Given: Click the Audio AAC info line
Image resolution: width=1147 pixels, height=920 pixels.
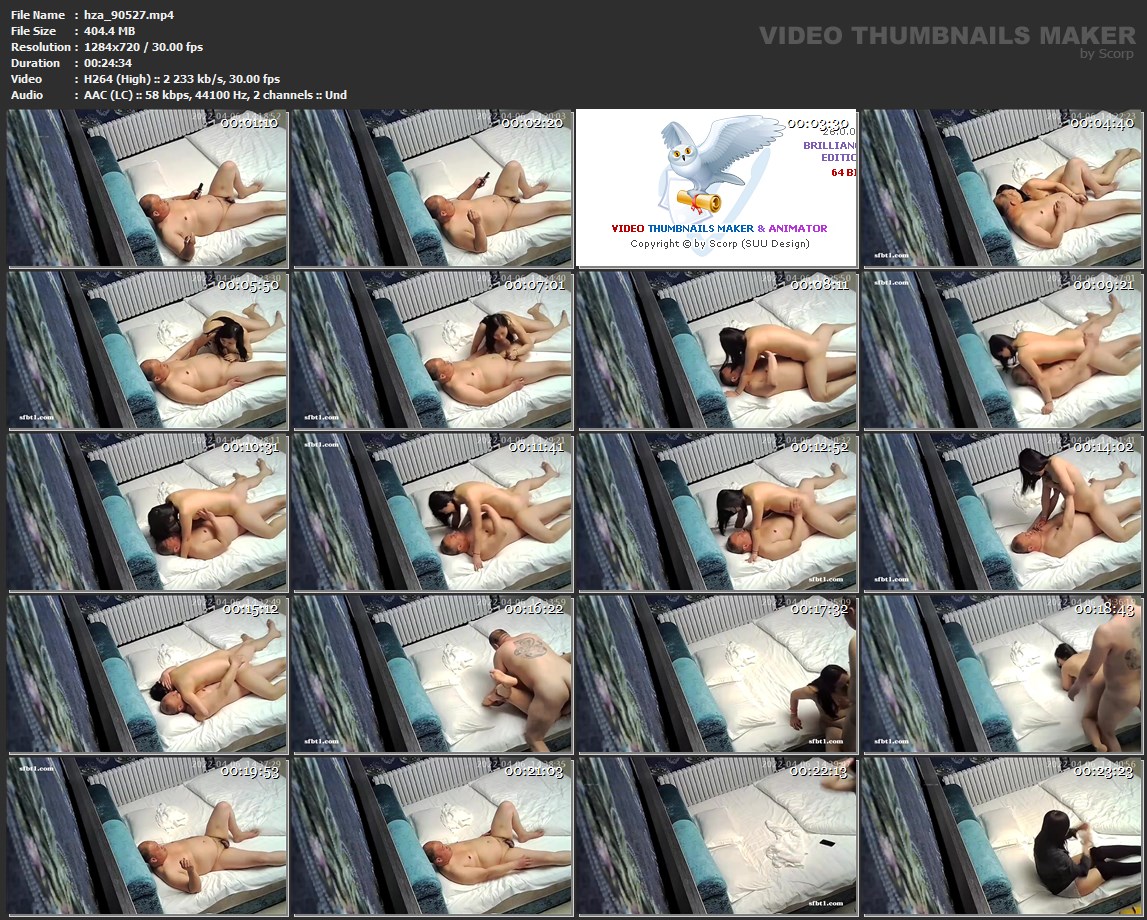Looking at the screenshot, I should (x=215, y=95).
